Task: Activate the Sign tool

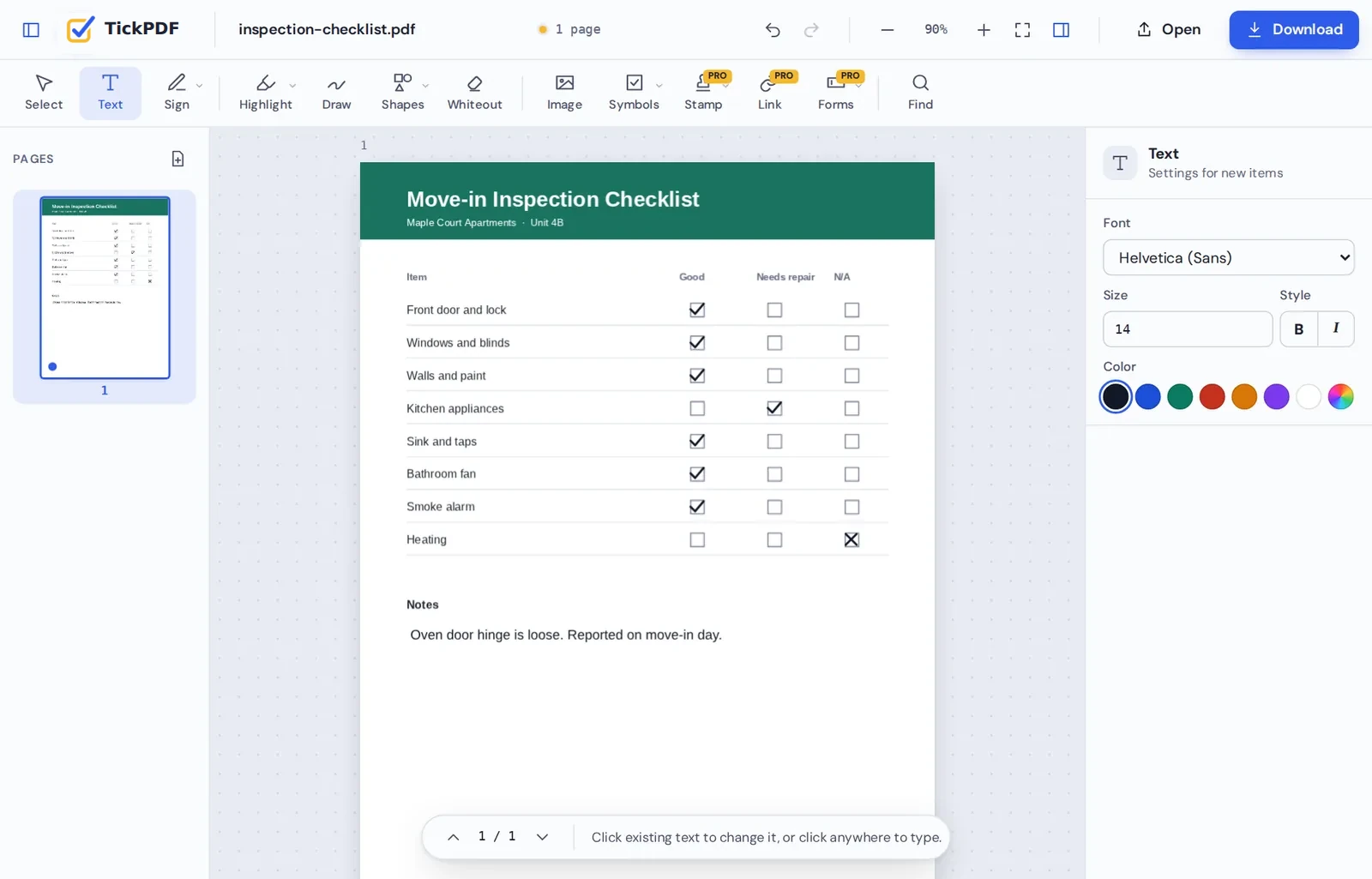Action: (x=177, y=93)
